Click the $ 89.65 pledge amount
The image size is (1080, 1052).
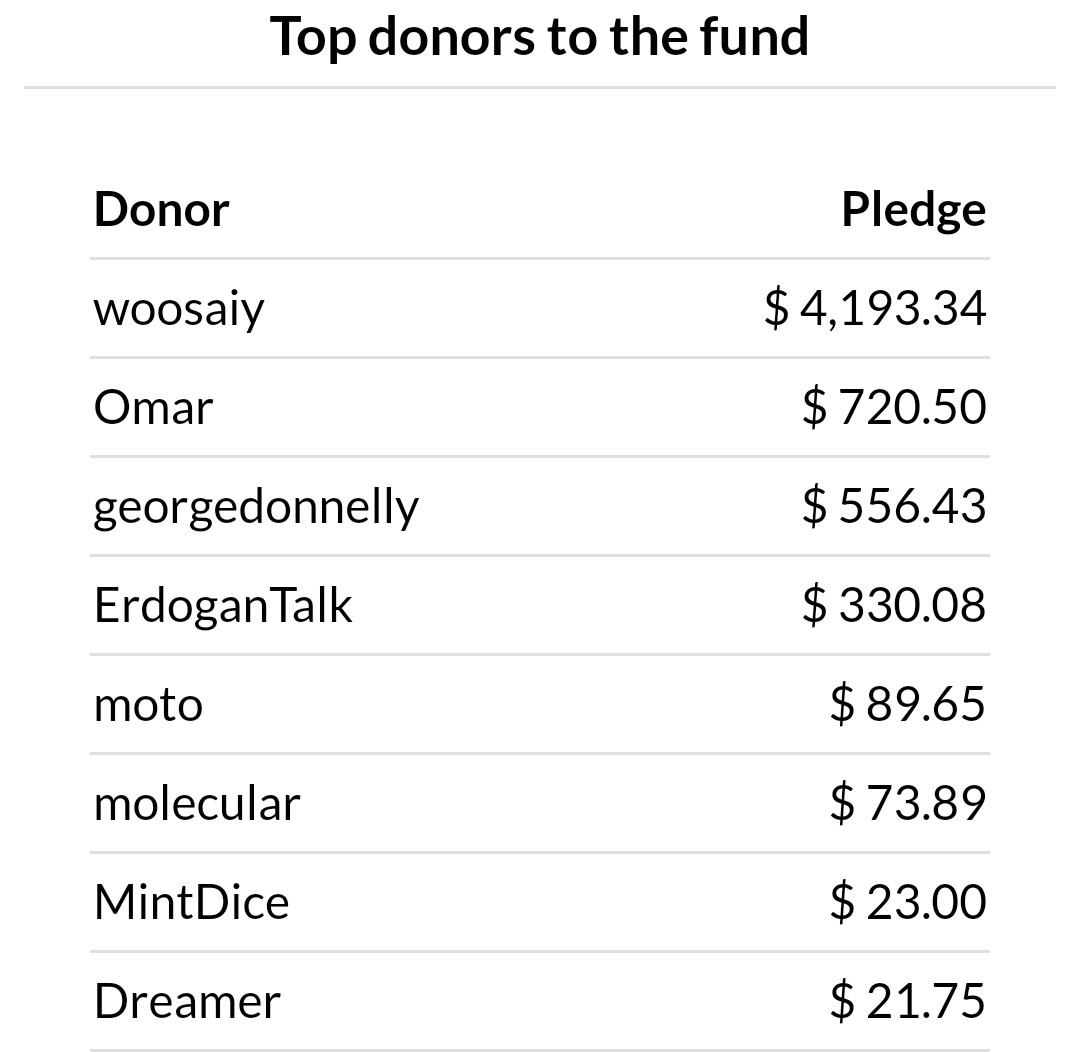[x=908, y=704]
